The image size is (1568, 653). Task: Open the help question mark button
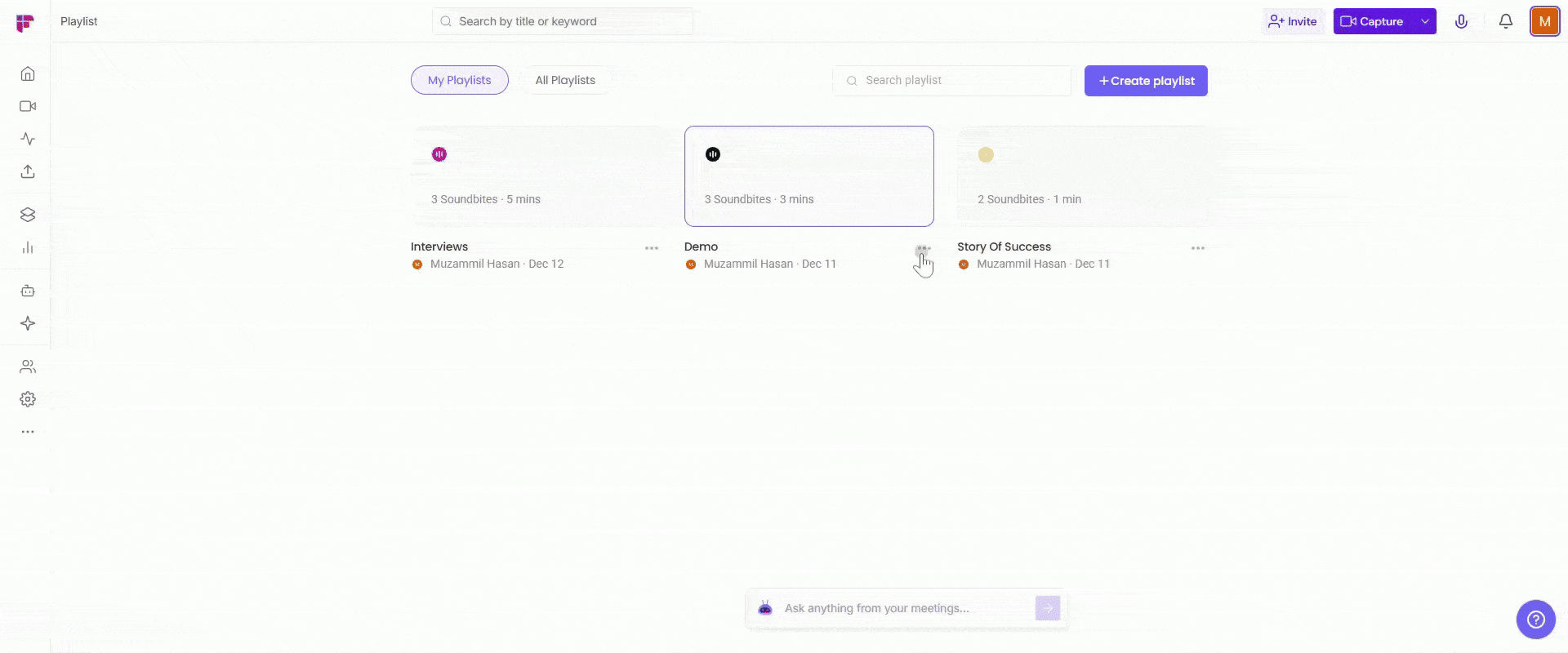pos(1535,620)
